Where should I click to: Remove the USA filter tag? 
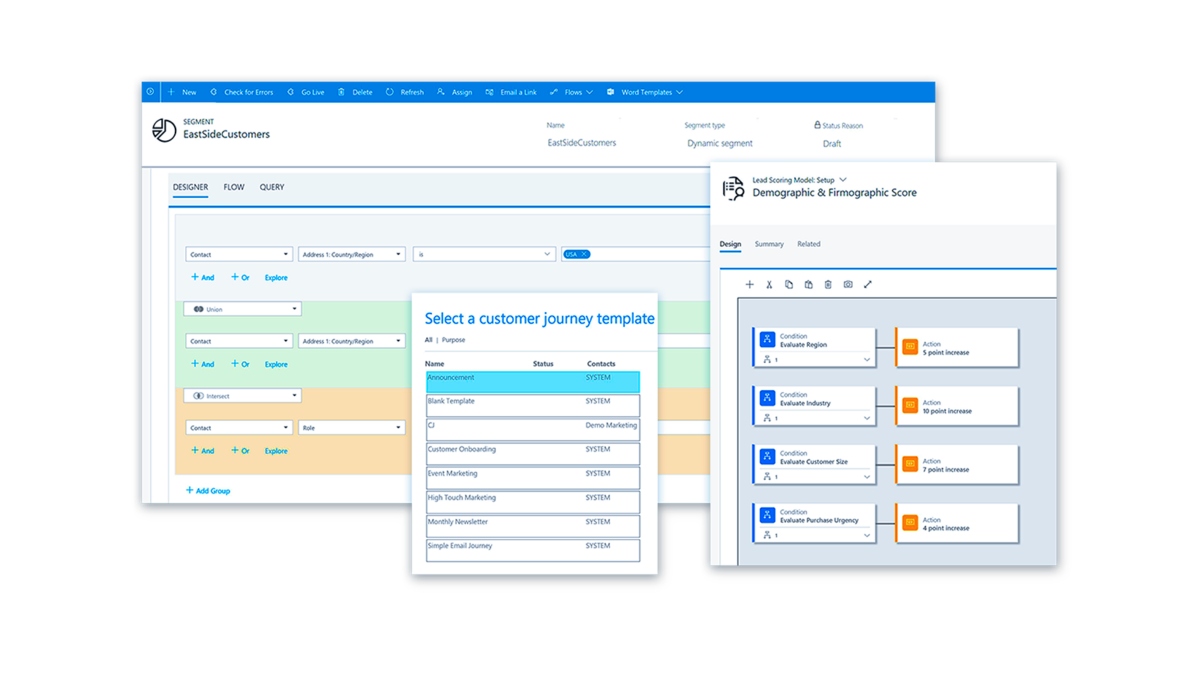point(583,254)
